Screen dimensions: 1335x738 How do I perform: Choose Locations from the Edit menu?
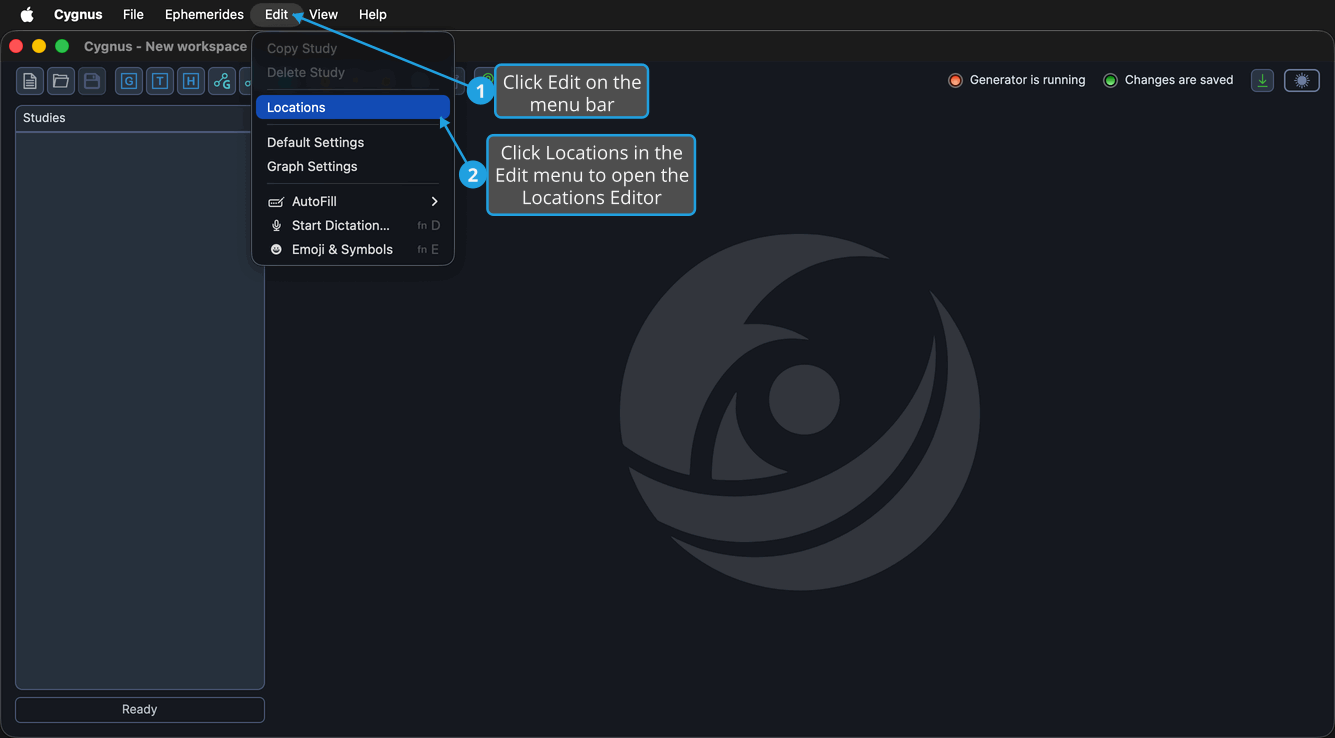[353, 107]
